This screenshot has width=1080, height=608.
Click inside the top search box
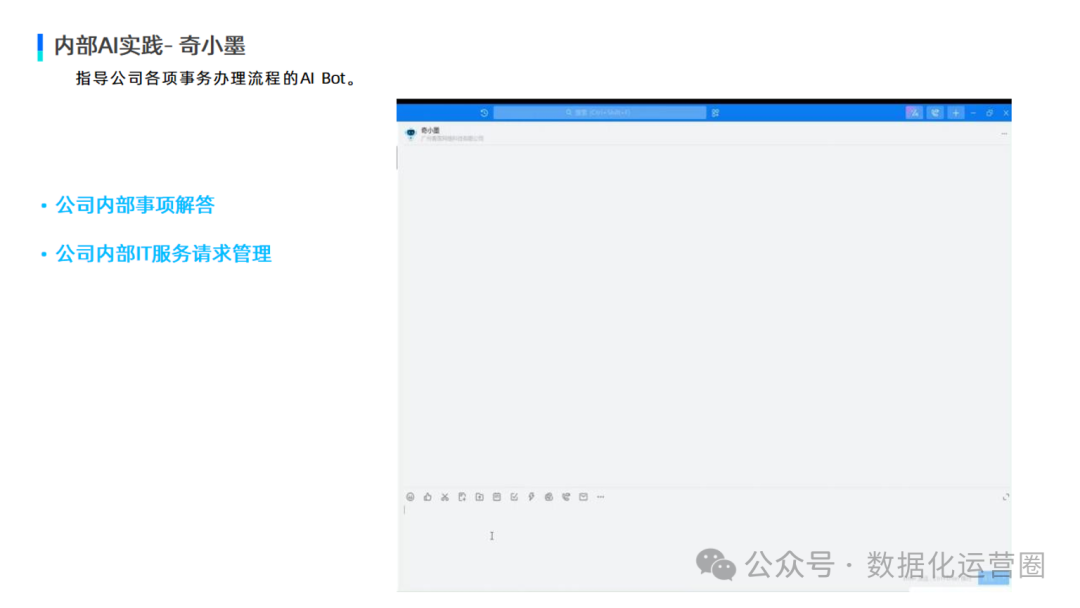point(600,112)
